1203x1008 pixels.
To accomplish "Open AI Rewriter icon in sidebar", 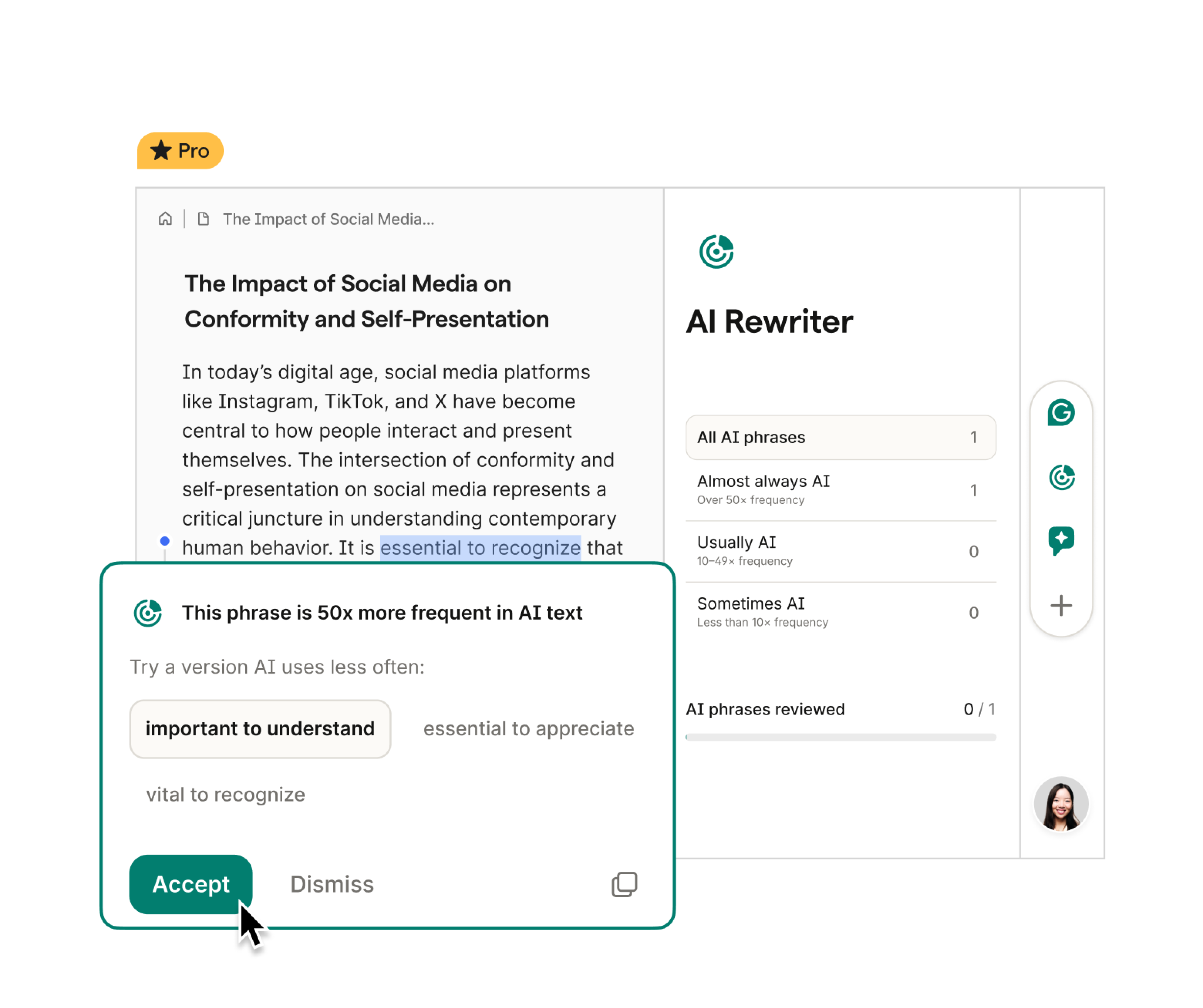I will pyautogui.click(x=1061, y=477).
